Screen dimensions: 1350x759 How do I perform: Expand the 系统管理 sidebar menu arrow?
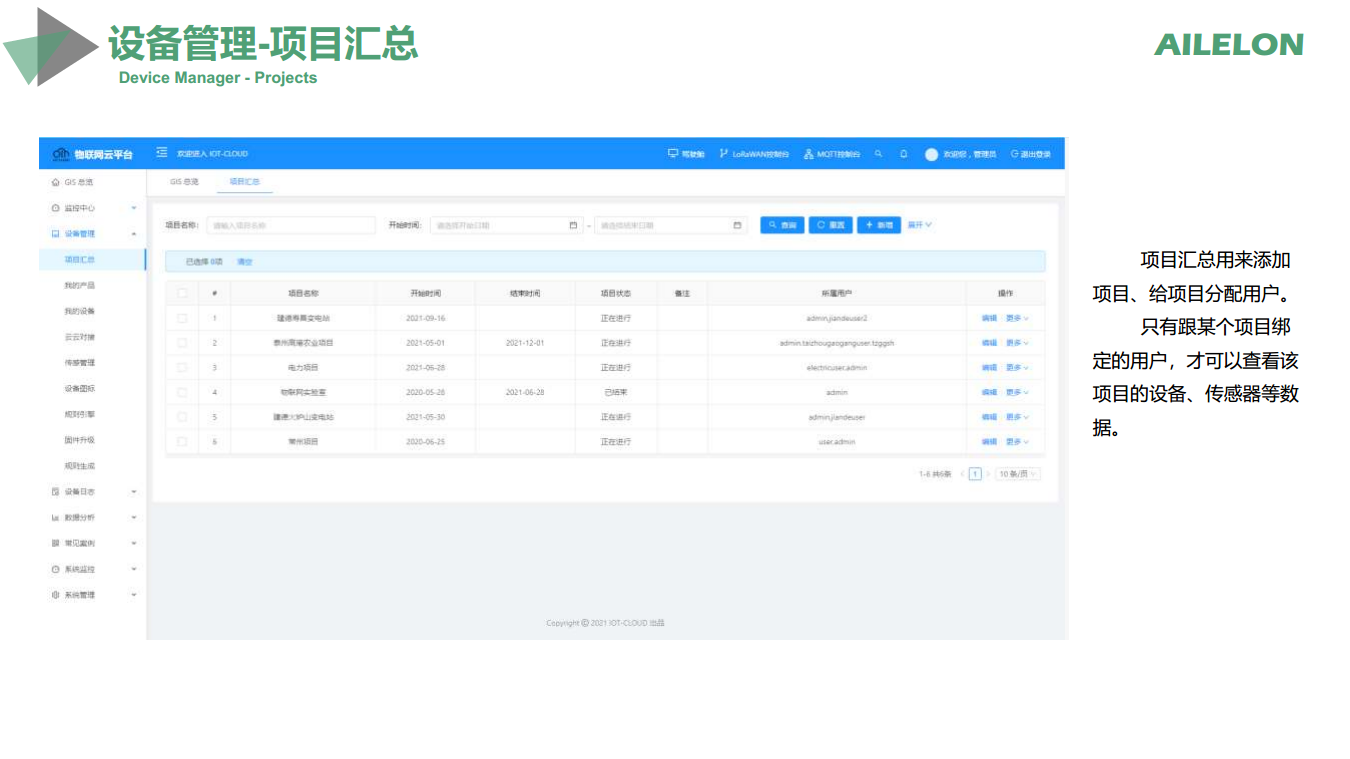tap(134, 595)
